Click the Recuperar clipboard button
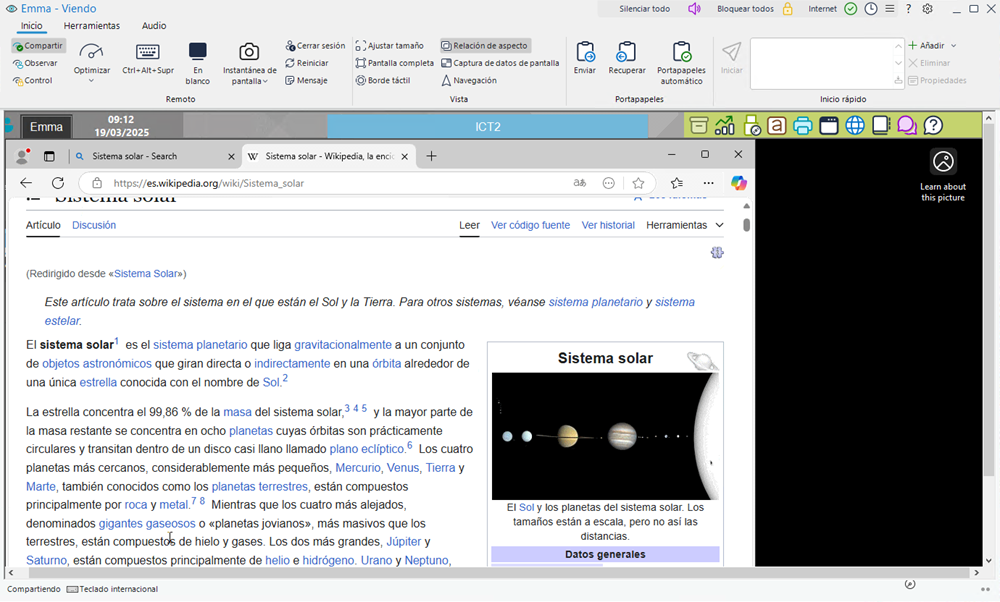 (x=627, y=59)
